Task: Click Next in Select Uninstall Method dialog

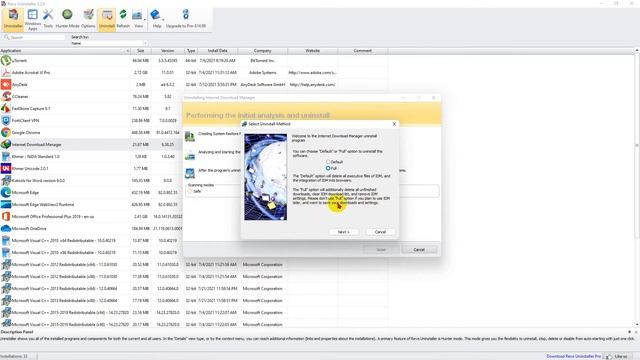Action: [344, 232]
